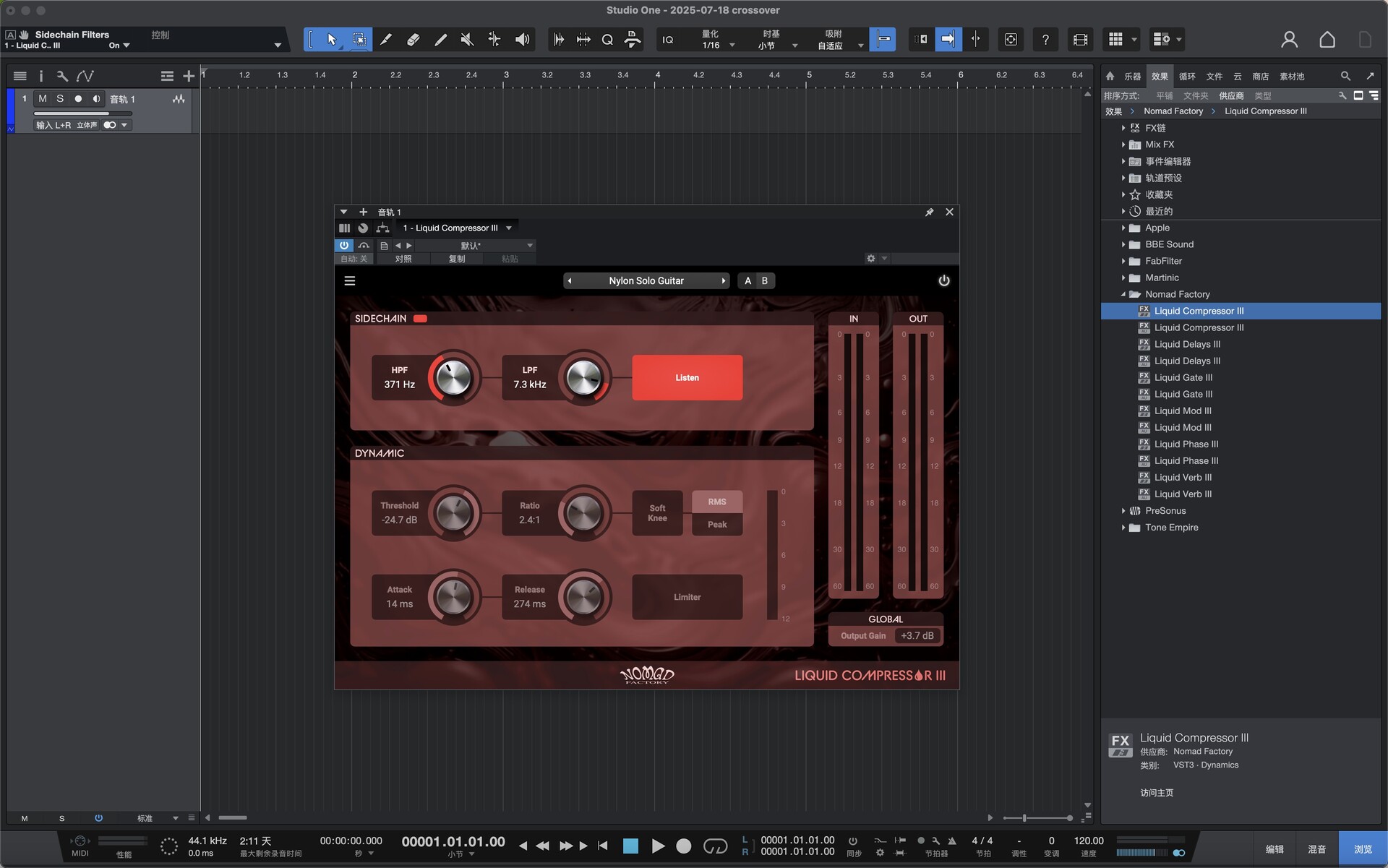Switch to the 文件 browser tab
The image size is (1388, 868).
(1214, 76)
